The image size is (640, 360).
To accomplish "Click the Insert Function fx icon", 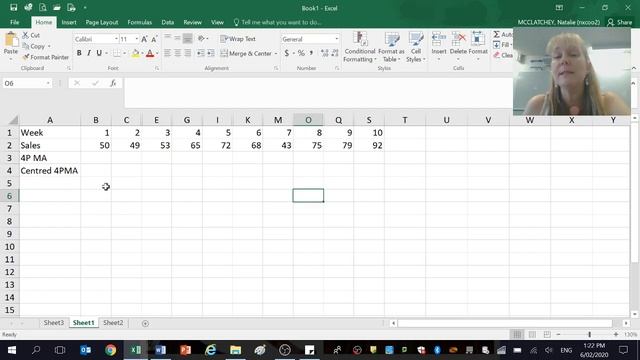I will (x=113, y=83).
